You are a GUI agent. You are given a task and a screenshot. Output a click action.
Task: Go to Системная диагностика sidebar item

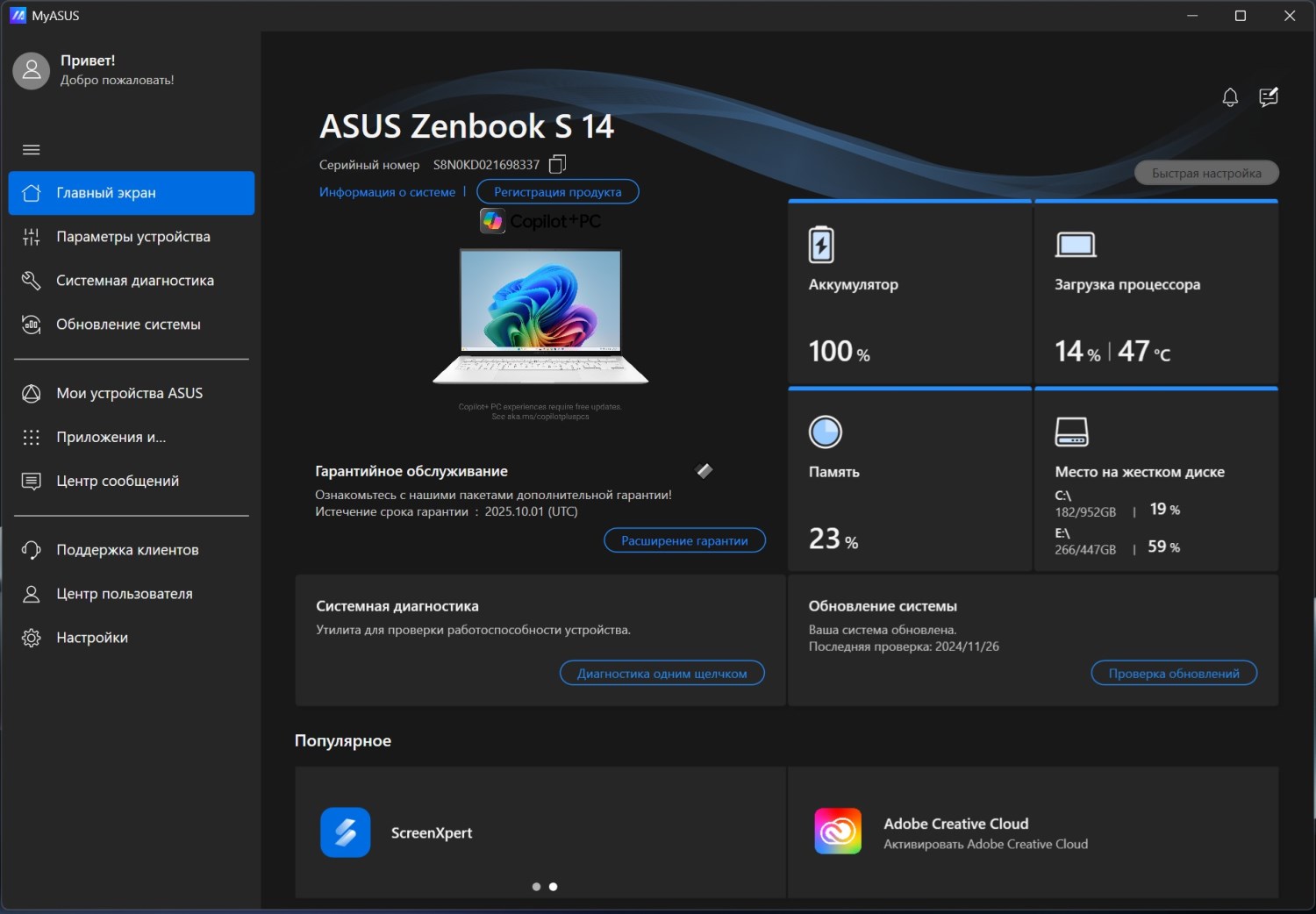(134, 281)
